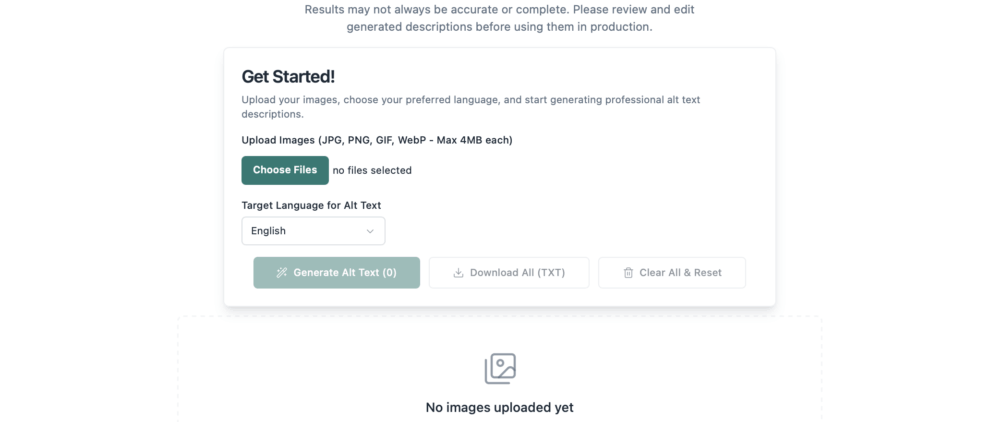Click the upload instructions description paragraph
990x422 pixels.
click(x=471, y=107)
